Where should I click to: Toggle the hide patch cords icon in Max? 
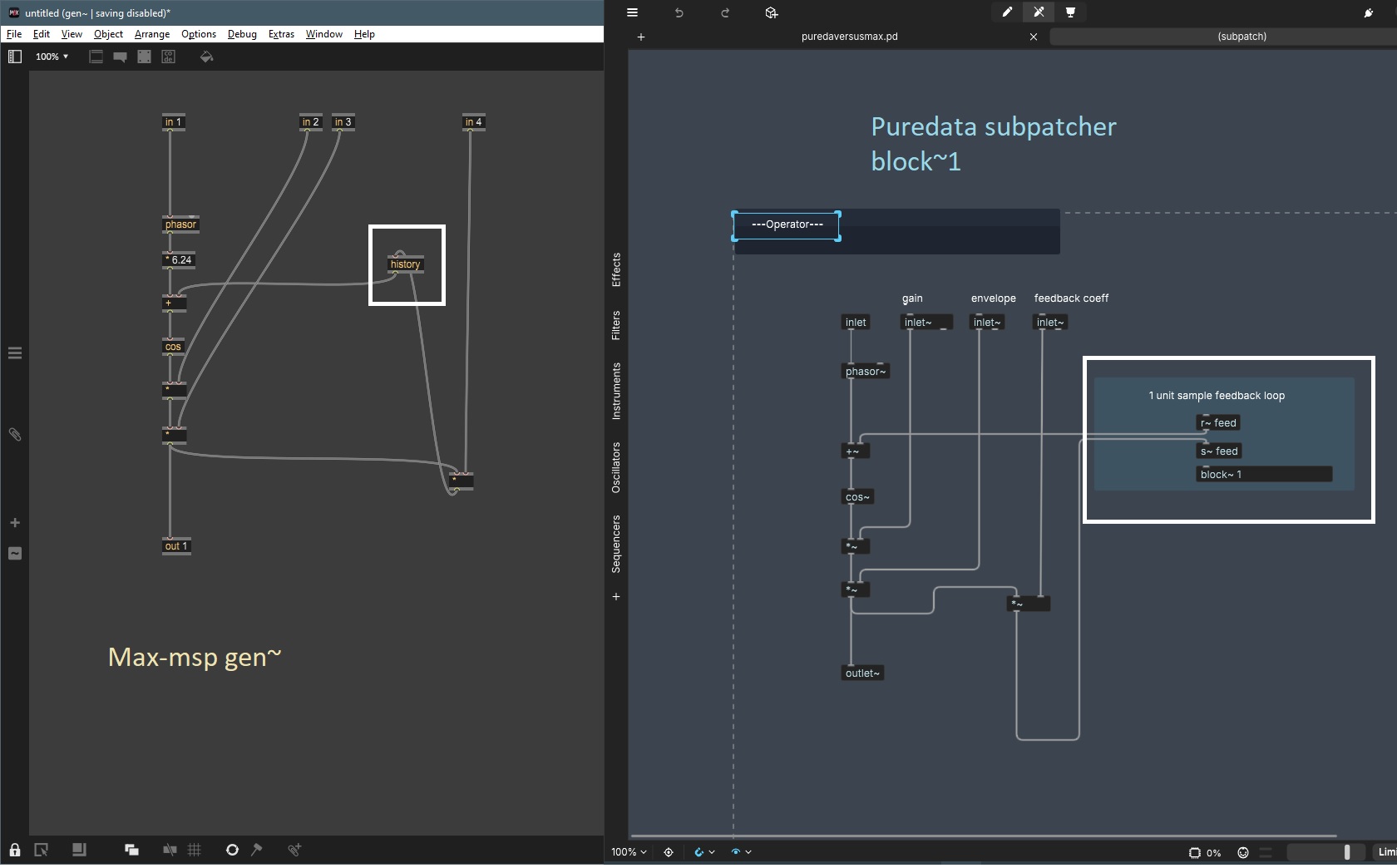(x=170, y=850)
